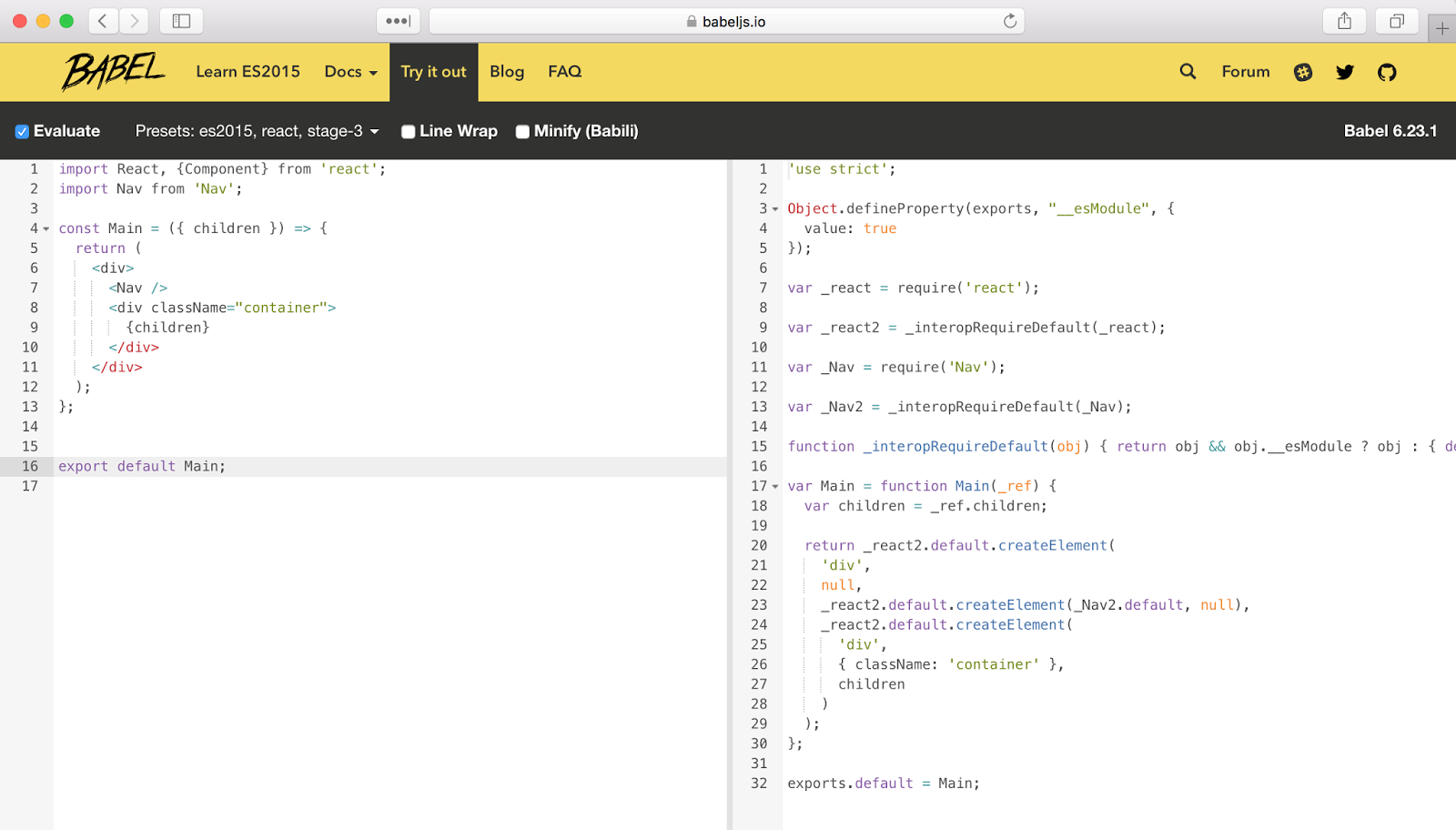The image size is (1456, 830).
Task: Toggle the Safari sidebar button
Action: [181, 21]
